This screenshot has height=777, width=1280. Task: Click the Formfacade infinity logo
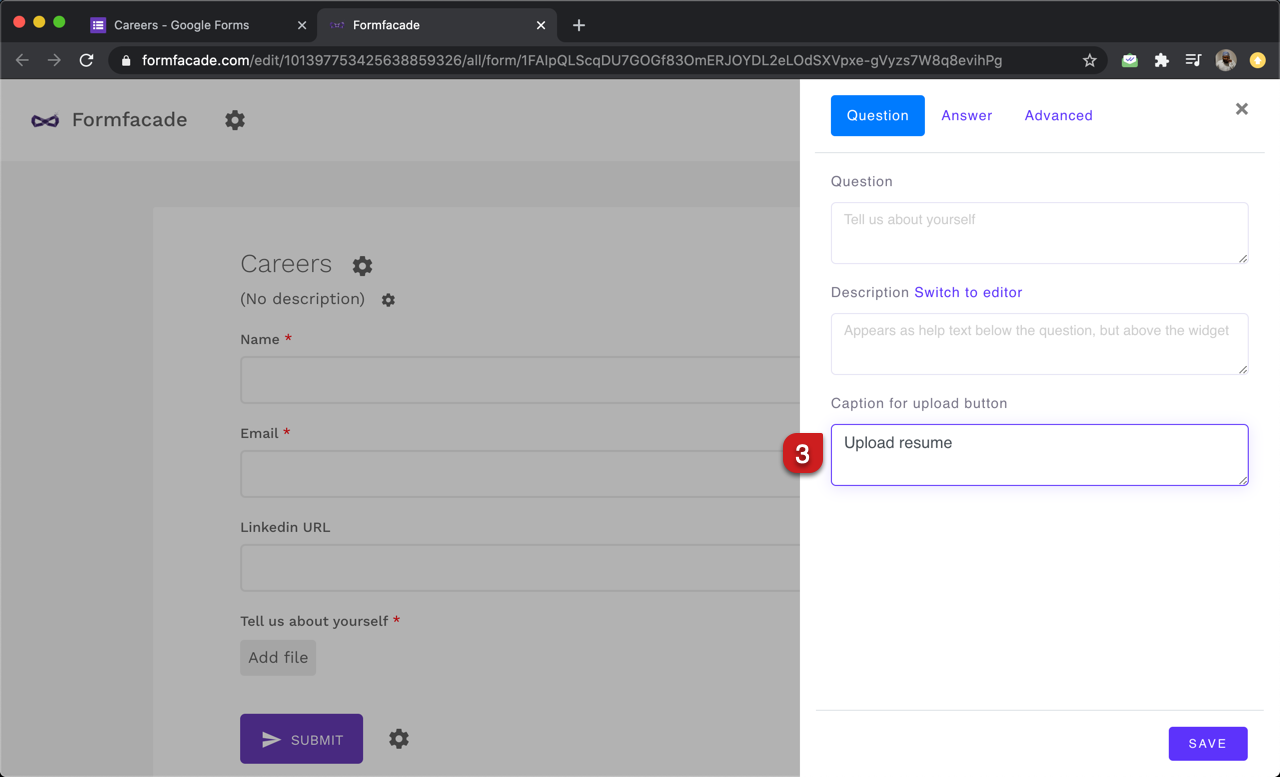click(x=45, y=120)
